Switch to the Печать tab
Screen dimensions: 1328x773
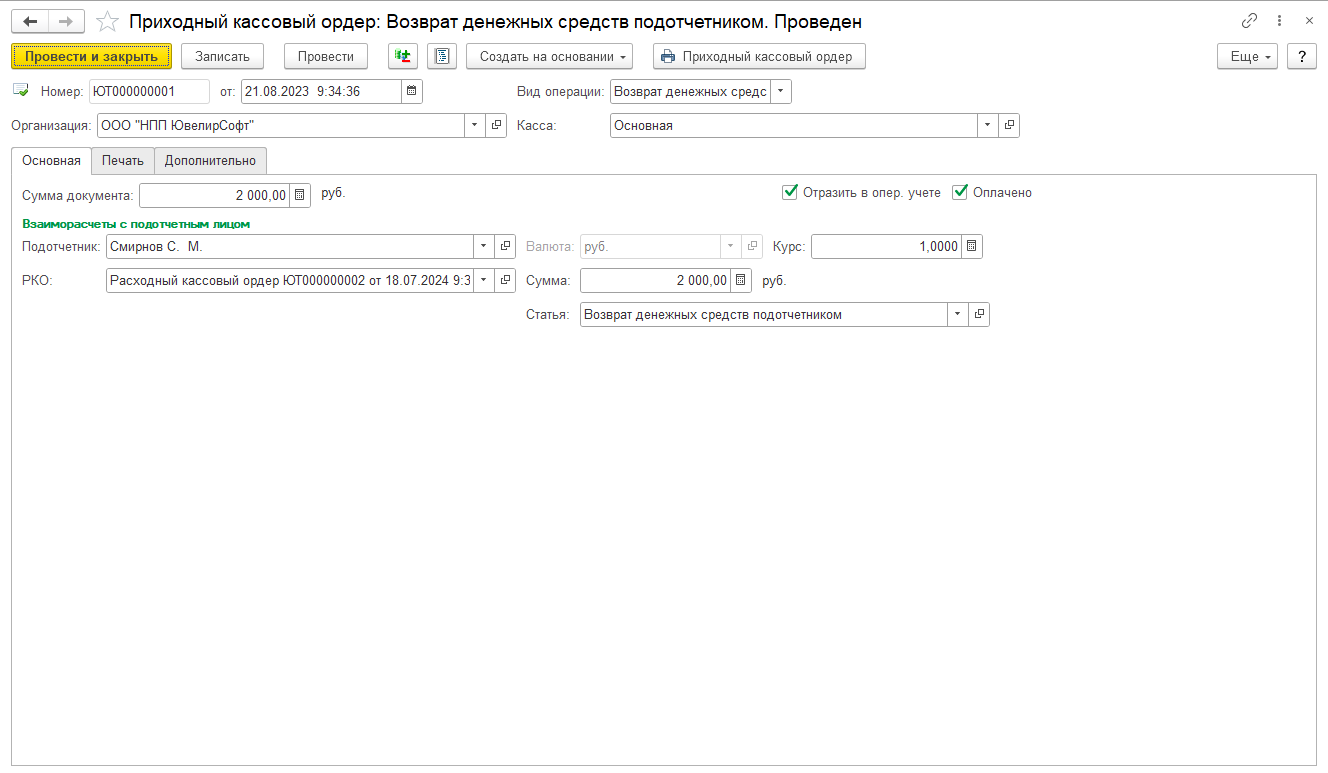coord(123,160)
